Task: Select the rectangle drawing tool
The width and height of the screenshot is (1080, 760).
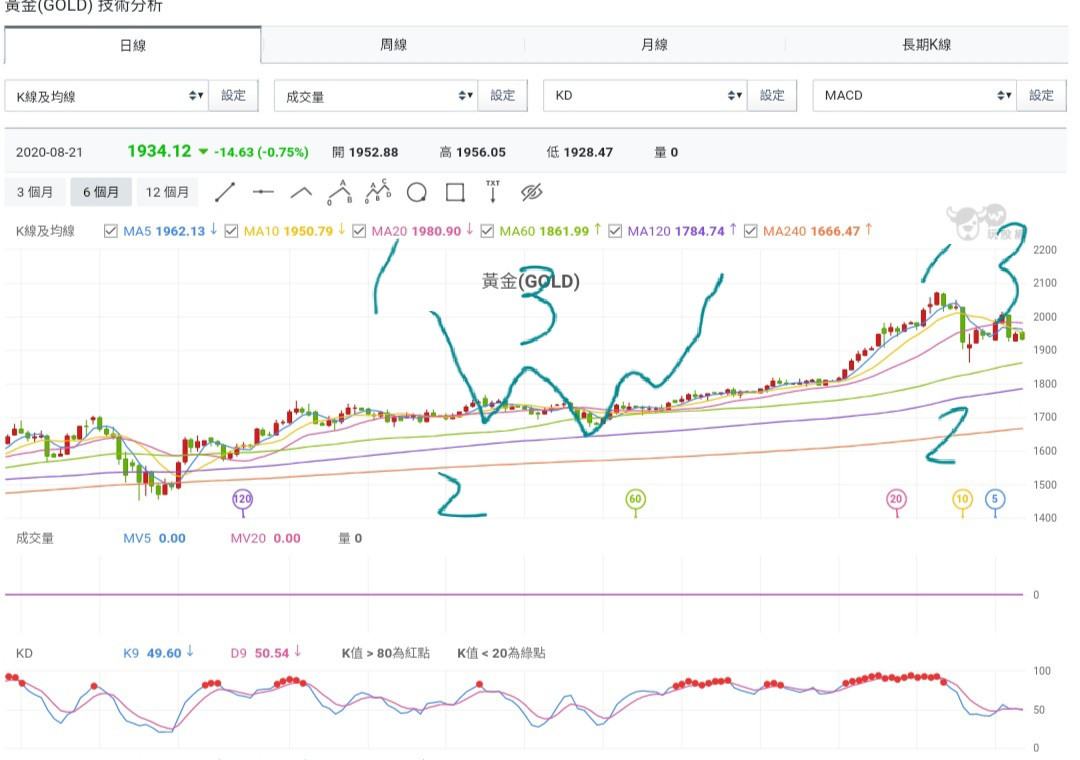Action: (x=455, y=192)
